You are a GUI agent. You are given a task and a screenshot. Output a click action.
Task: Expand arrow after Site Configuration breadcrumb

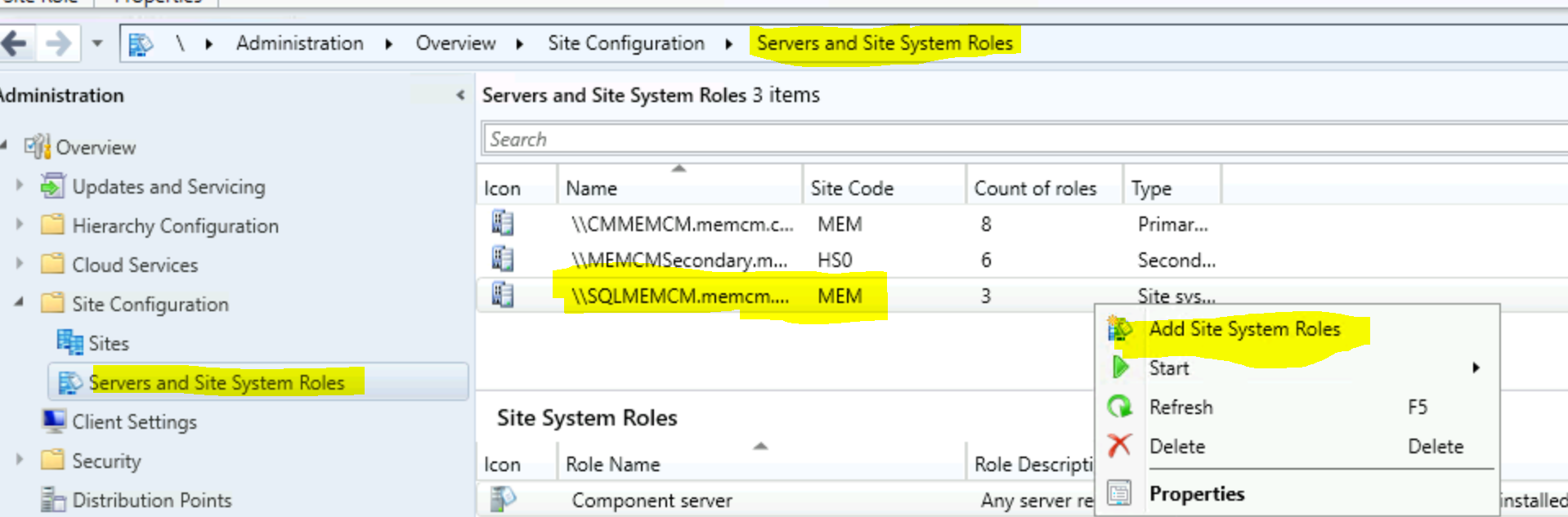[728, 44]
